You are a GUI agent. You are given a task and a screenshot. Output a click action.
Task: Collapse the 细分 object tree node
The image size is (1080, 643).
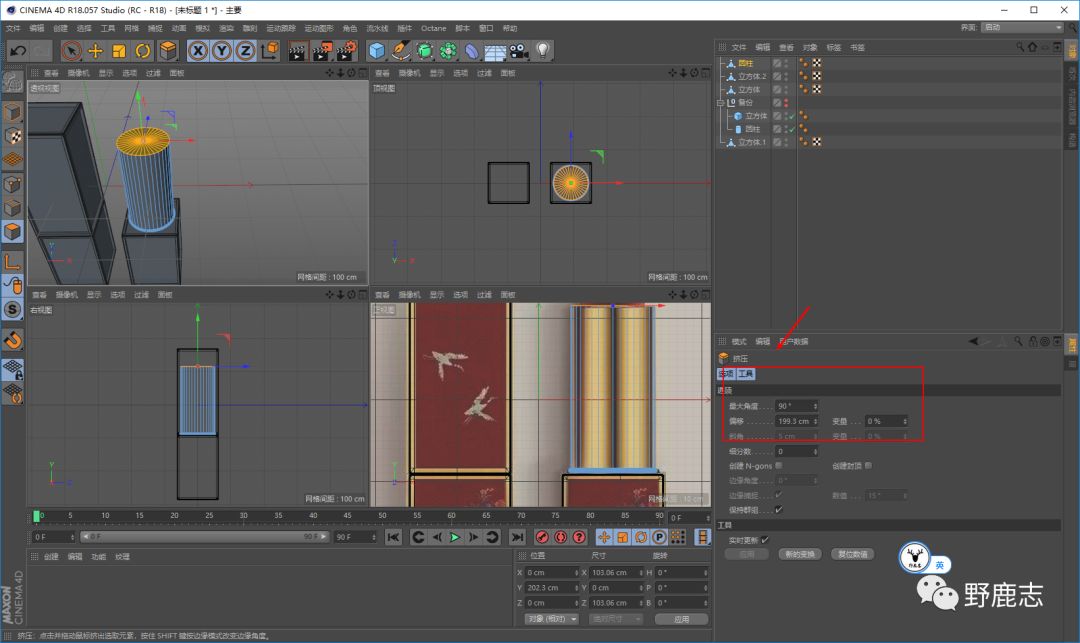[720, 102]
